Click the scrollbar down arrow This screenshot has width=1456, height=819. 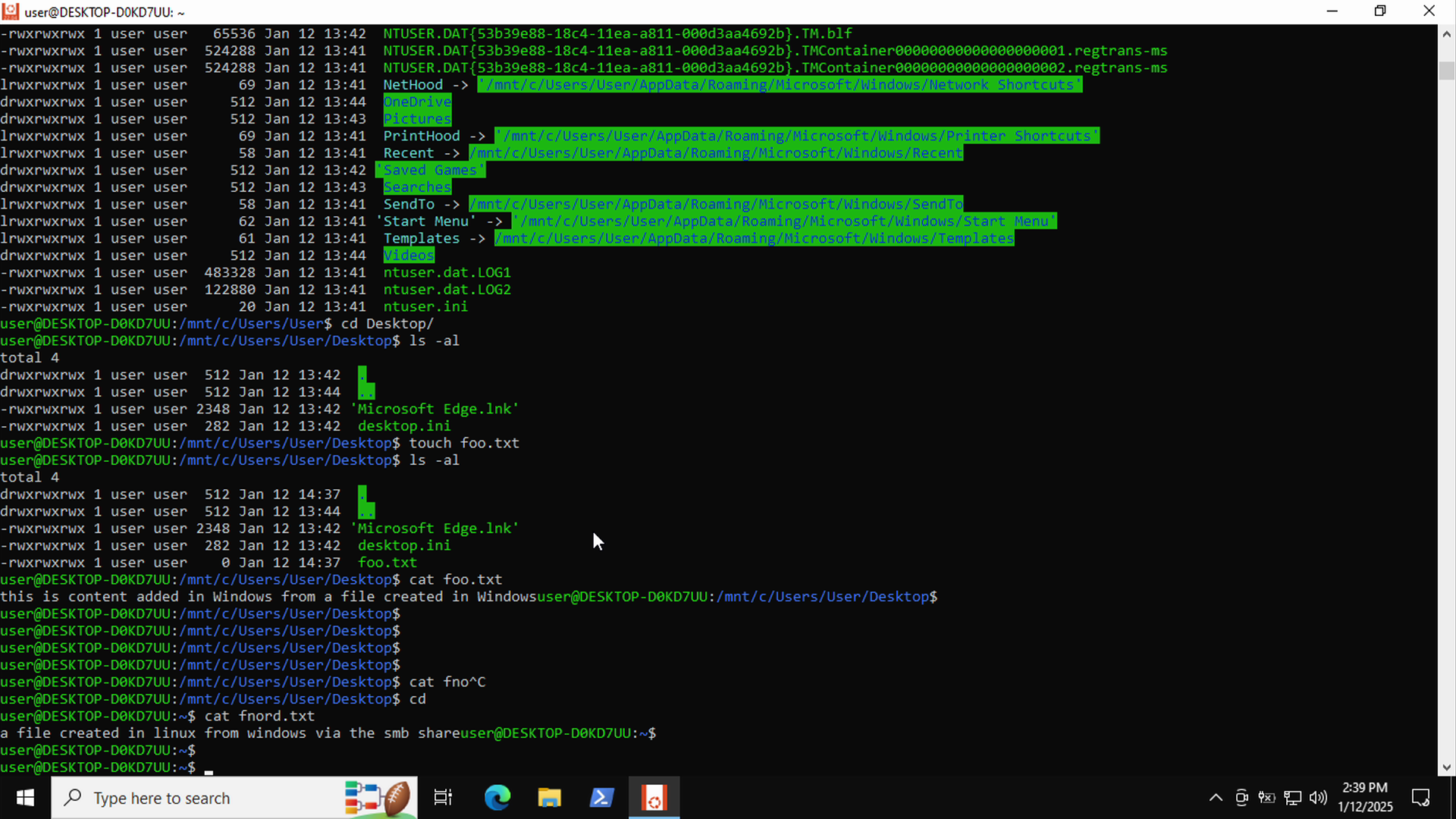pos(1447,767)
